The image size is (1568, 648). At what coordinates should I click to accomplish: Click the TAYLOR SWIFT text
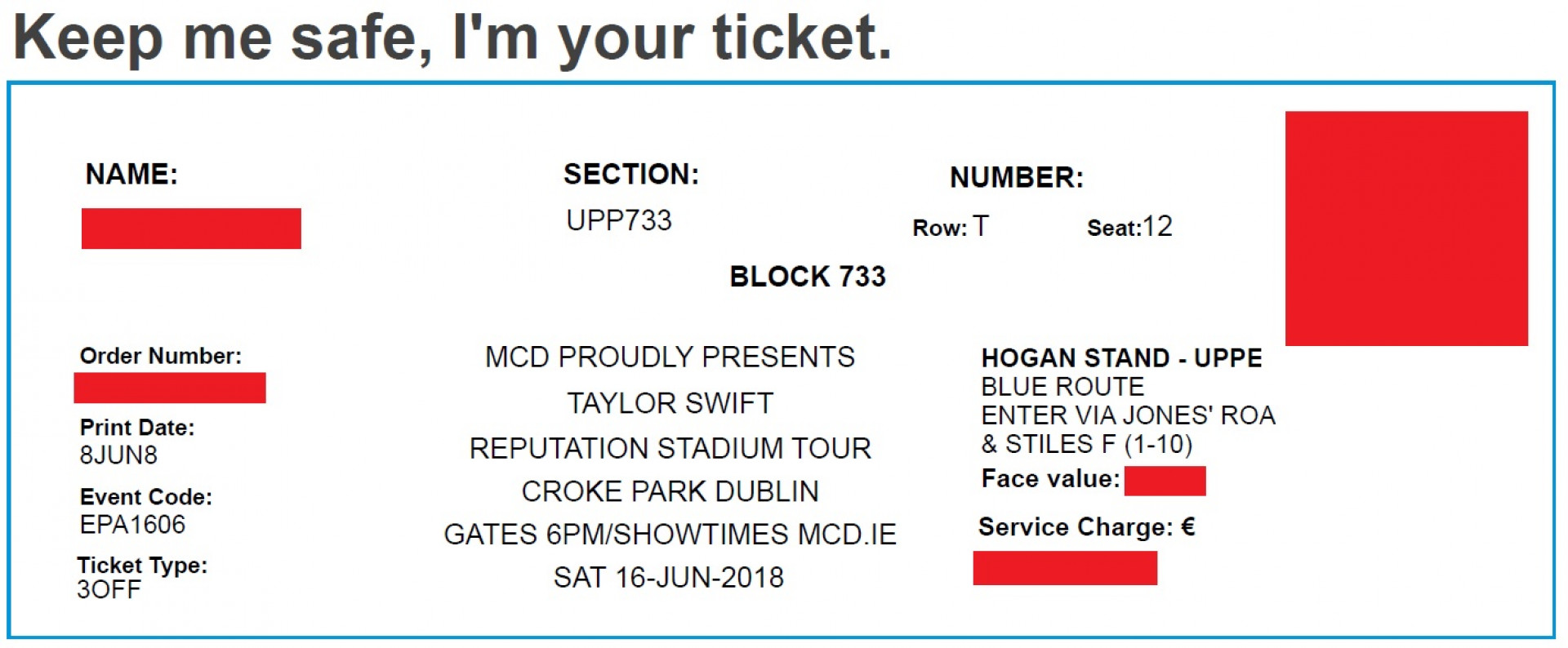tap(670, 403)
